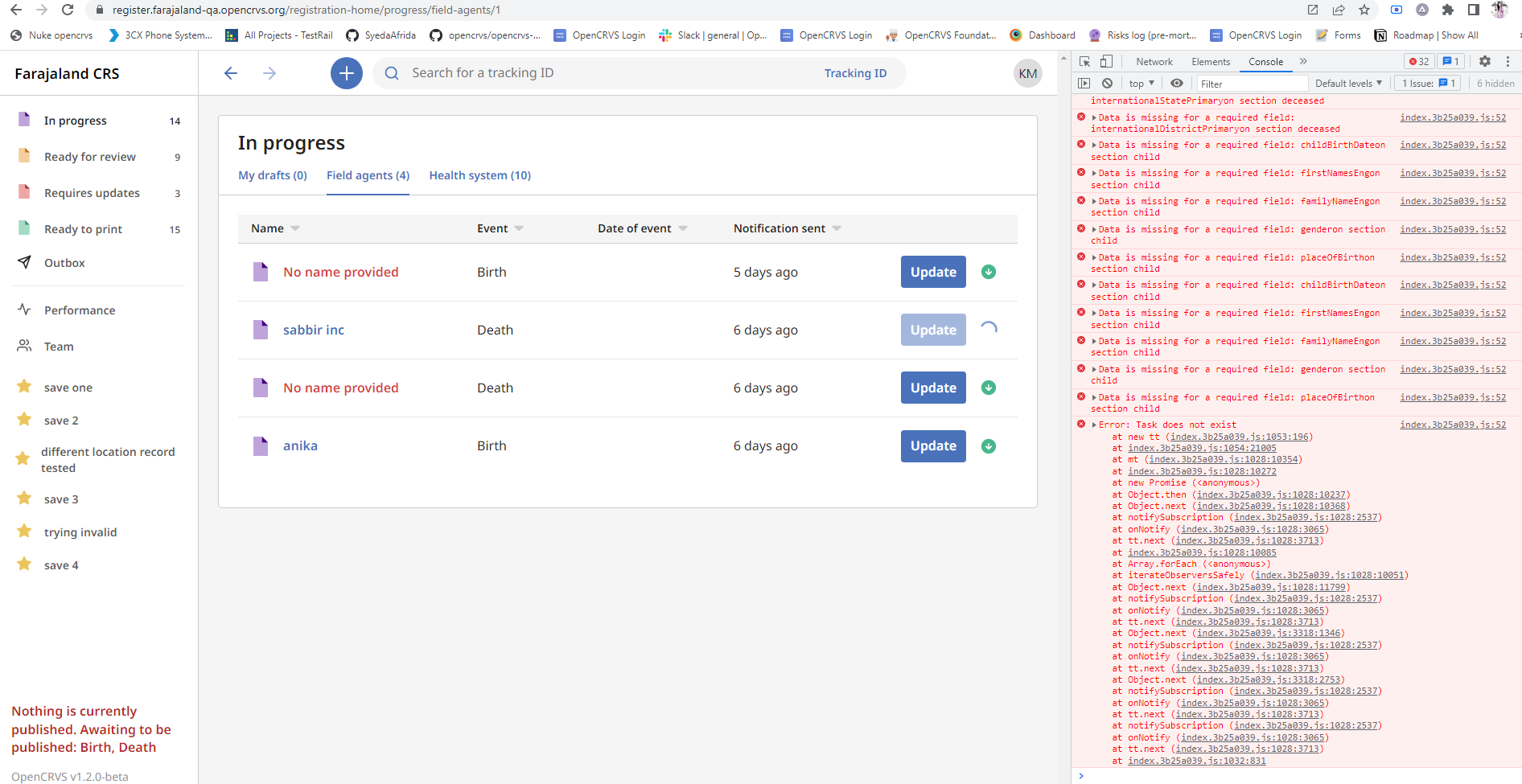Click the blue plus icon to start new declaration

pyautogui.click(x=346, y=72)
